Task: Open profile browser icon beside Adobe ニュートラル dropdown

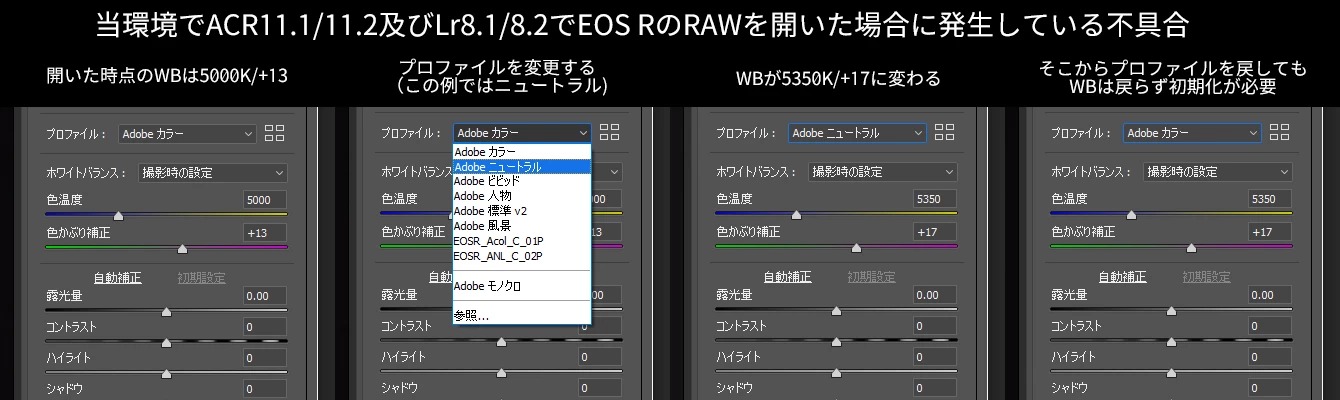Action: pos(945,132)
